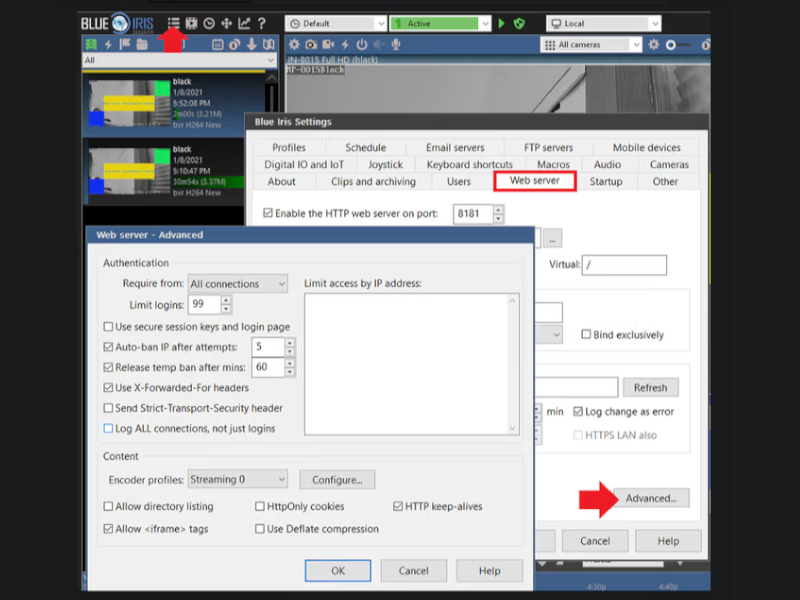800x600 pixels.
Task: Click the folder icon in clips toolbar
Action: pyautogui.click(x=142, y=44)
